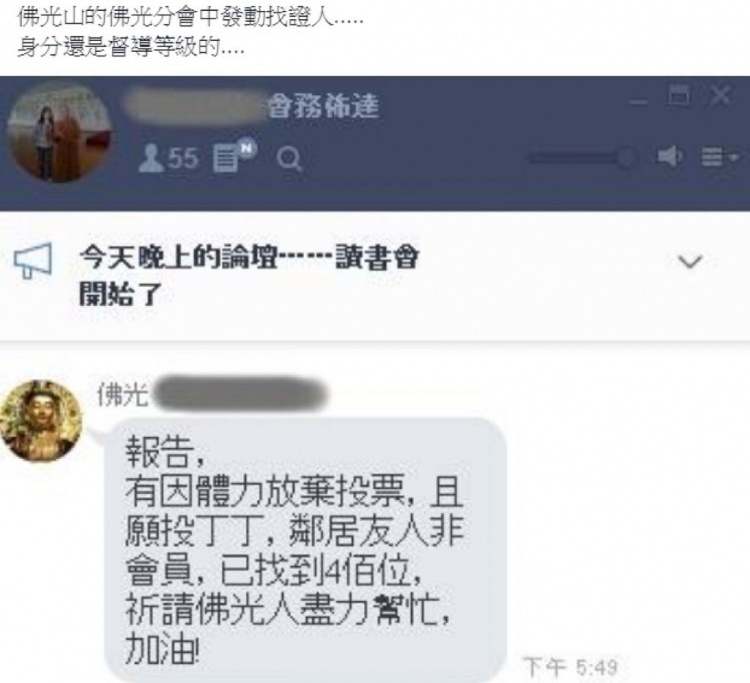The image size is (750, 683).
Task: Open the member list showing 55 people
Action: coord(168,158)
